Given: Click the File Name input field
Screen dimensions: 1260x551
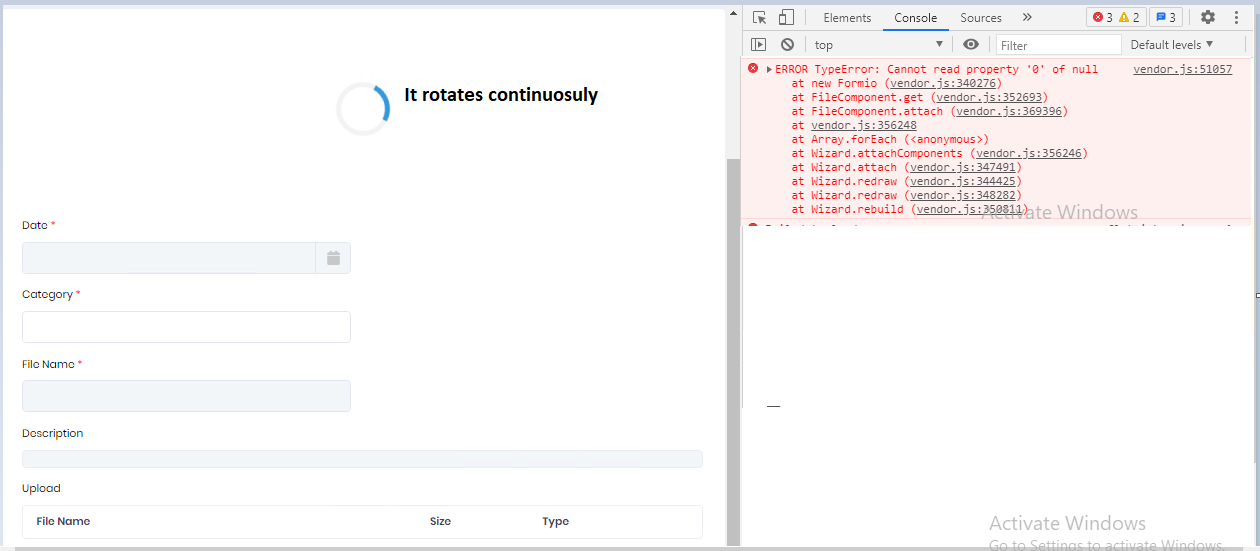Looking at the screenshot, I should click(186, 396).
